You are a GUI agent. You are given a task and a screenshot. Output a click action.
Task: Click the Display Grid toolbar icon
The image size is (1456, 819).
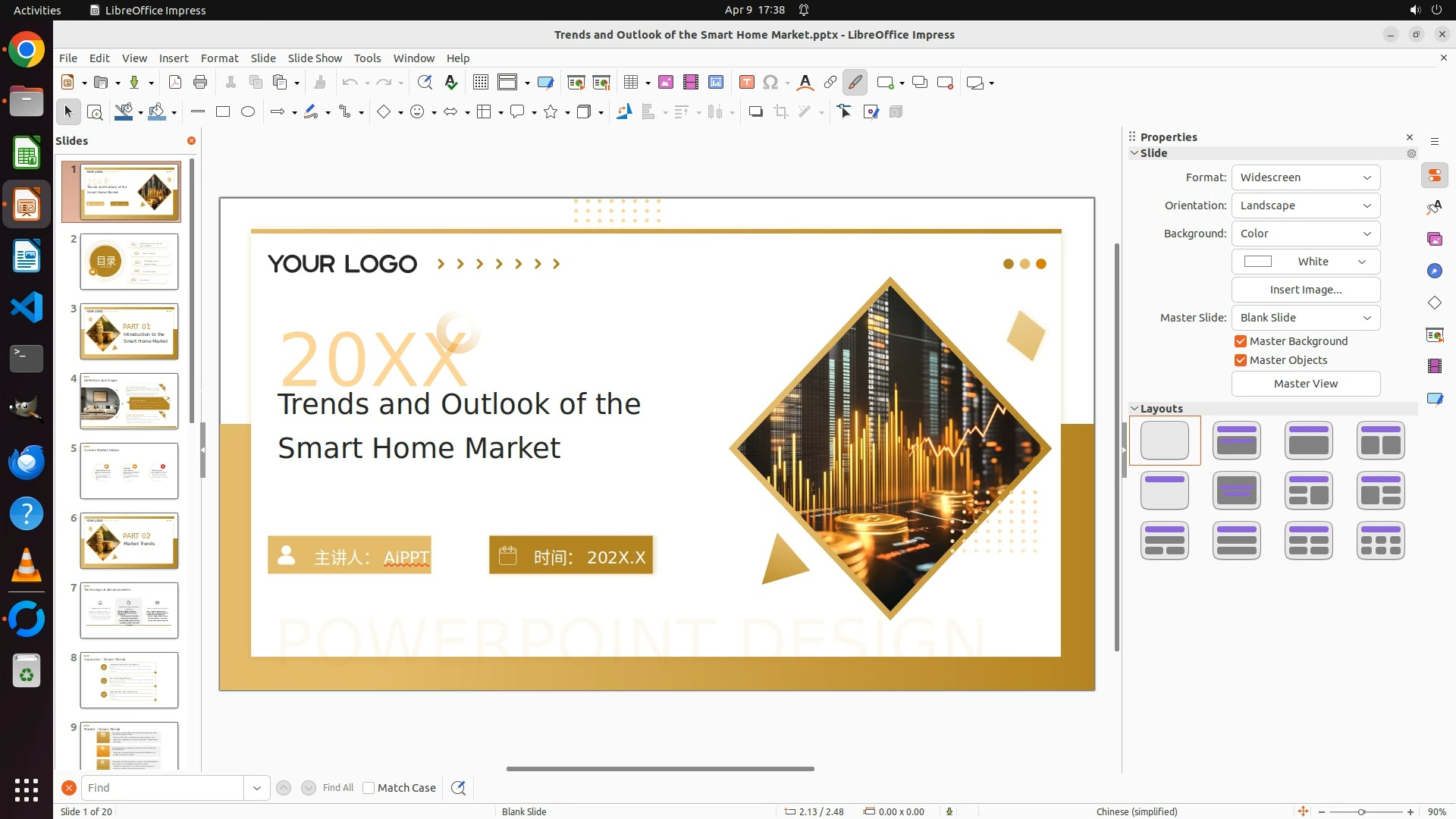[480, 83]
